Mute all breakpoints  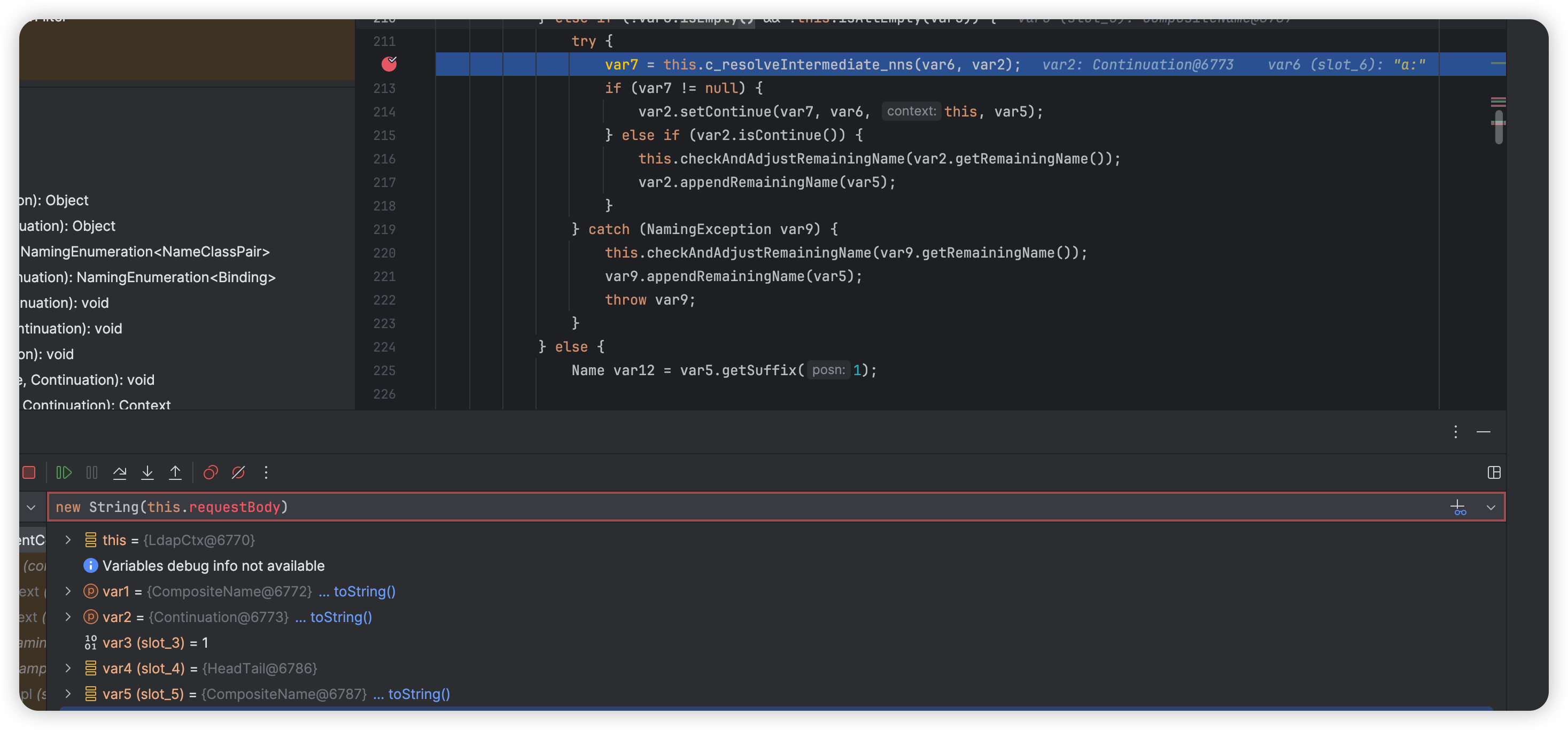coord(238,472)
